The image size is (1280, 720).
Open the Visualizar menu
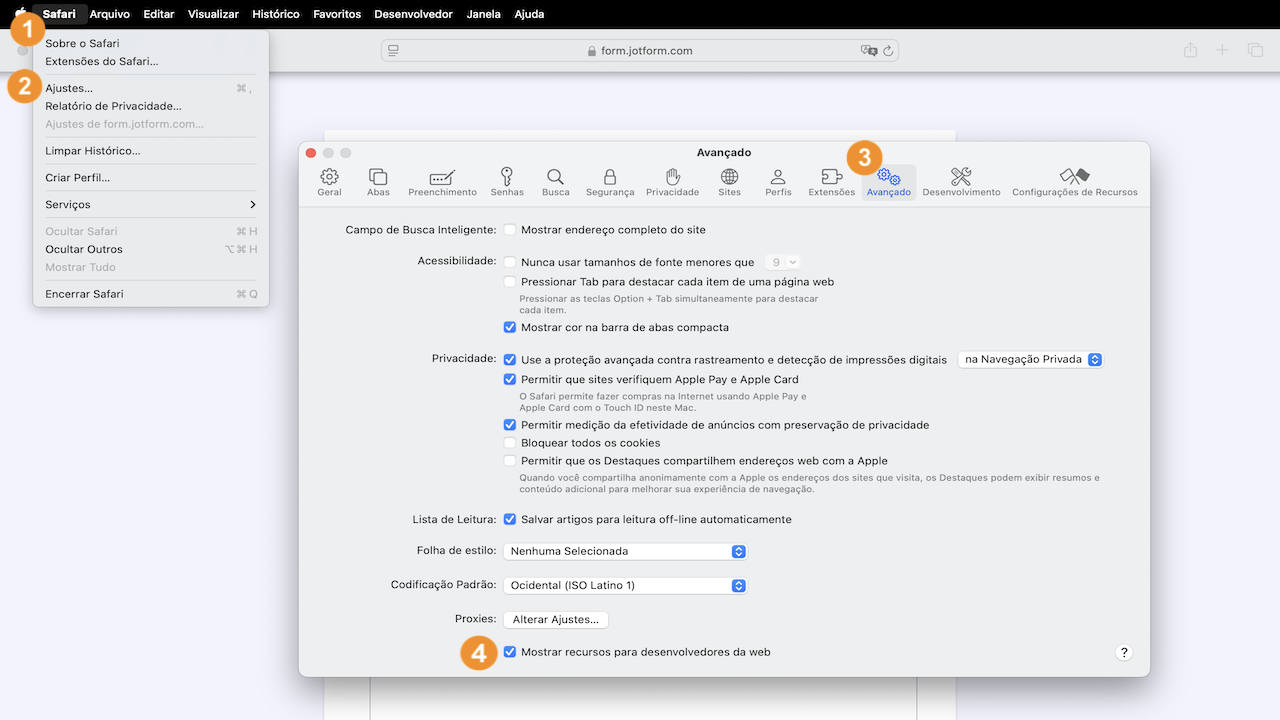click(213, 14)
